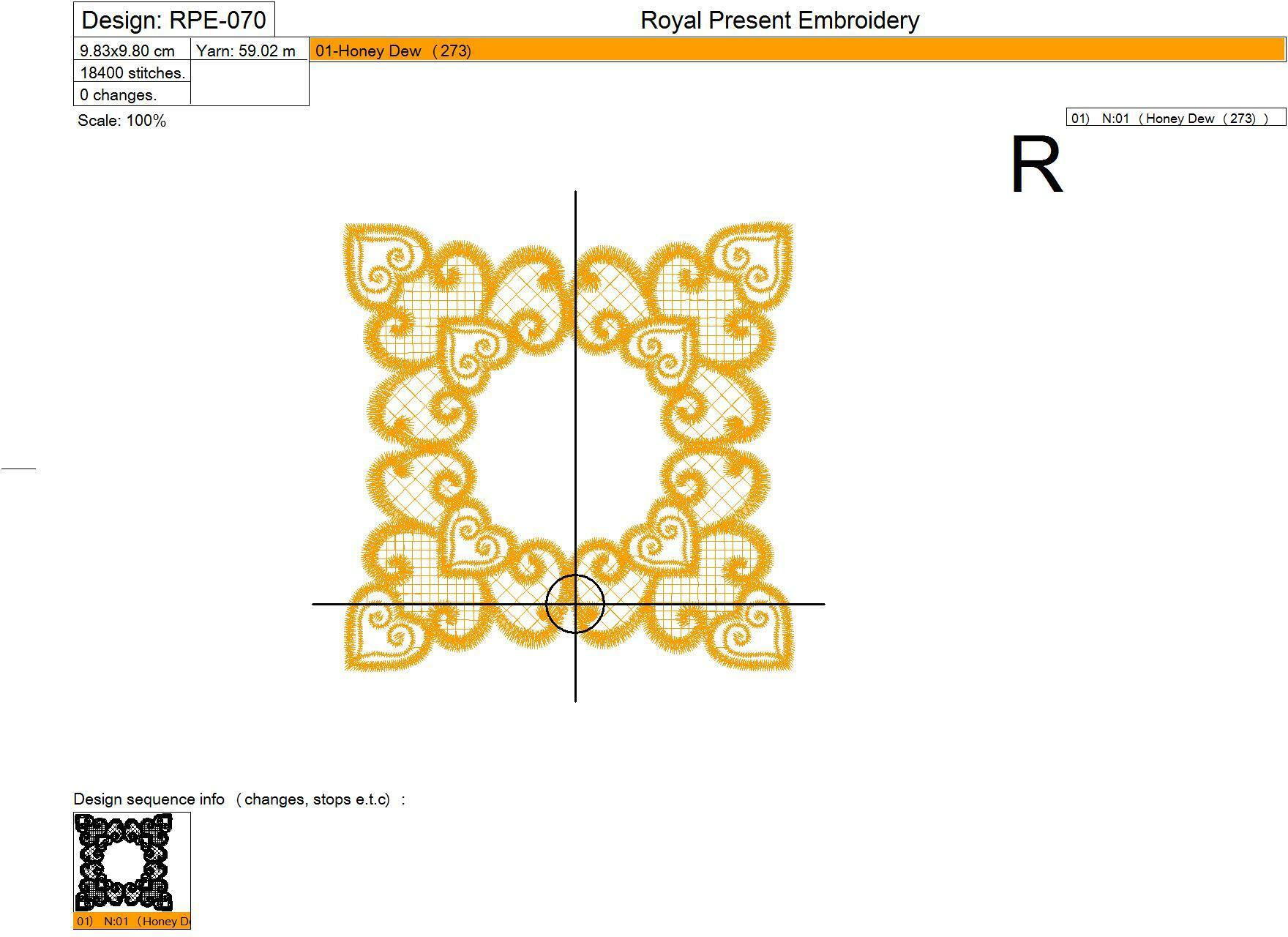
Task: Click the Design: RPE-070 title box
Action: pyautogui.click(x=174, y=20)
